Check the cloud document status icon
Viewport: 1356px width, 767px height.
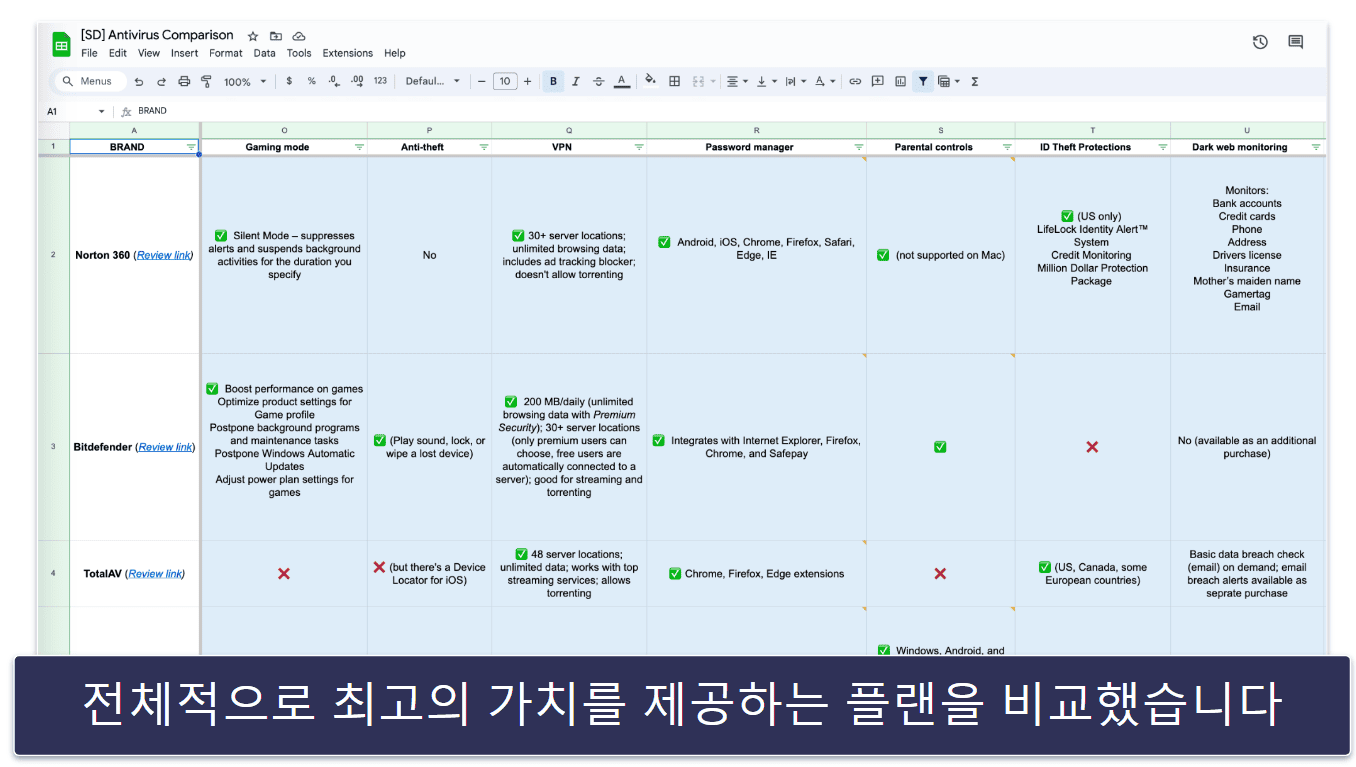(299, 36)
